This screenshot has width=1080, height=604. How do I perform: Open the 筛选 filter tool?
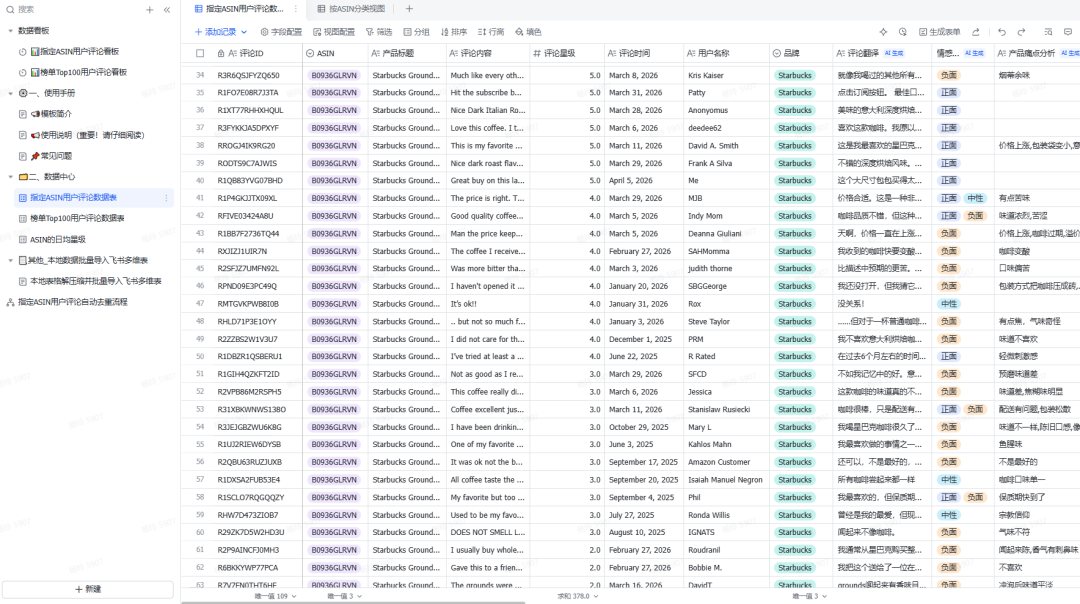tap(378, 32)
